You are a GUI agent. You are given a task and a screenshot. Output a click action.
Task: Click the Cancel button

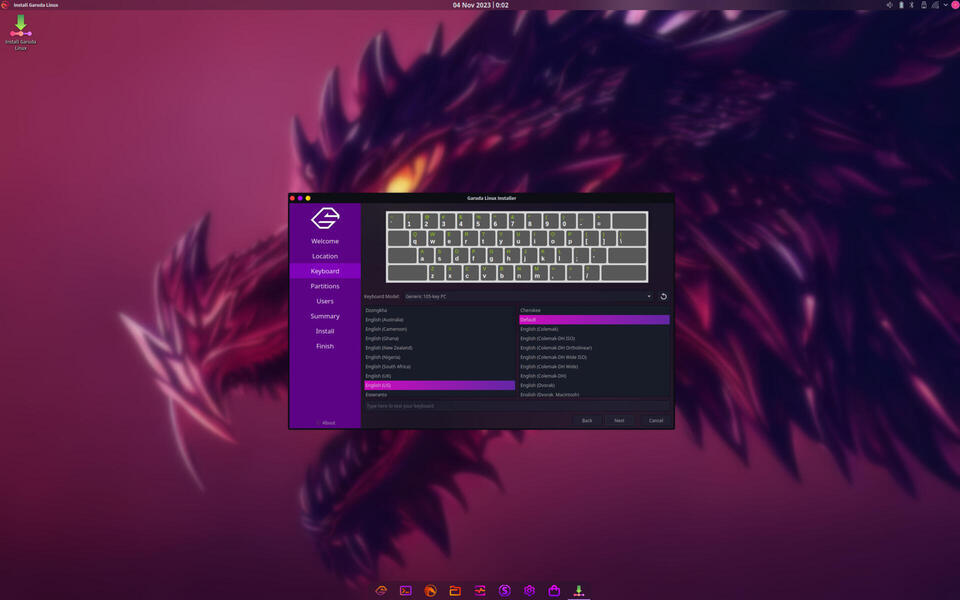[x=656, y=421]
